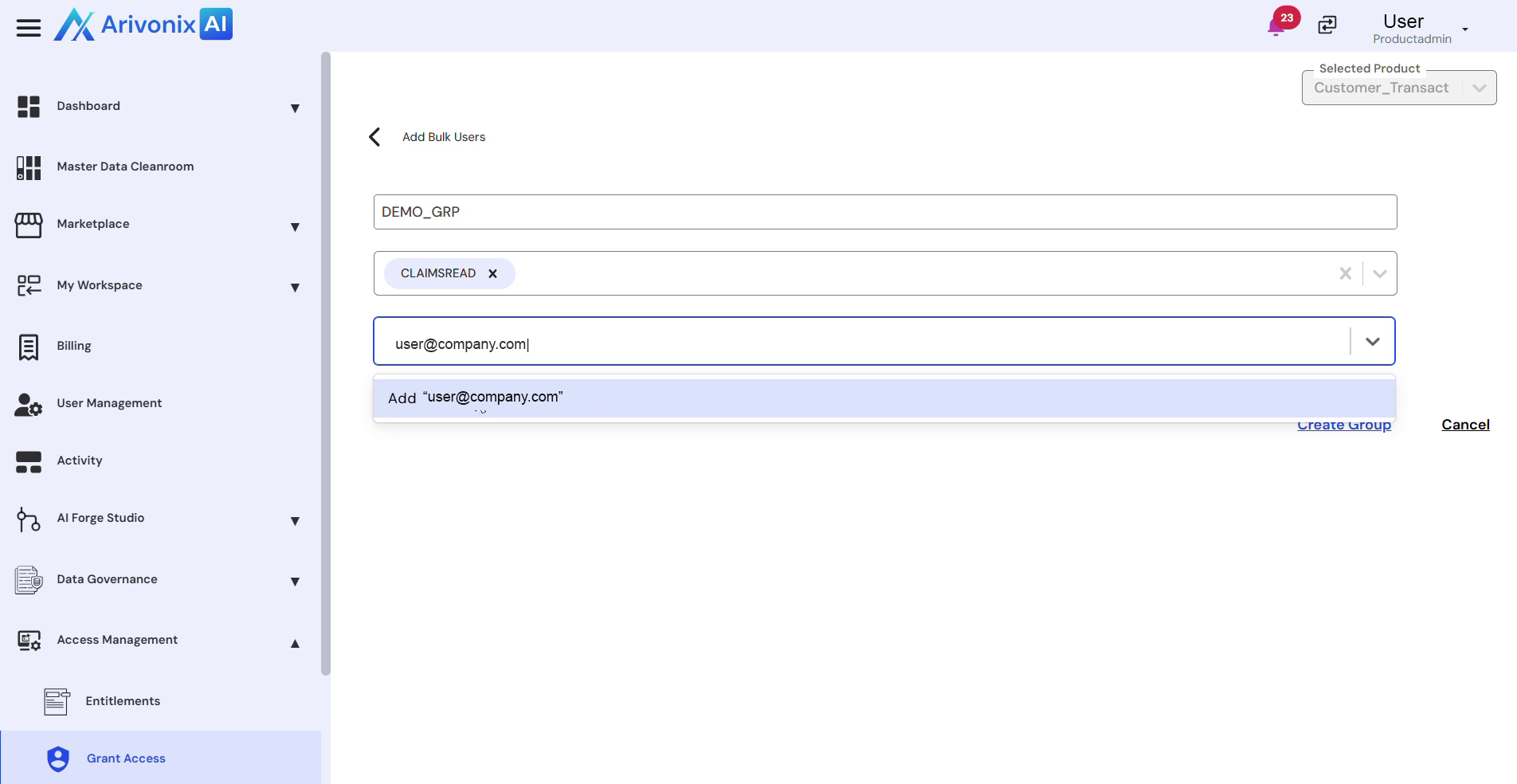
Task: Click the Master Data Cleanroom icon
Action: 29,167
